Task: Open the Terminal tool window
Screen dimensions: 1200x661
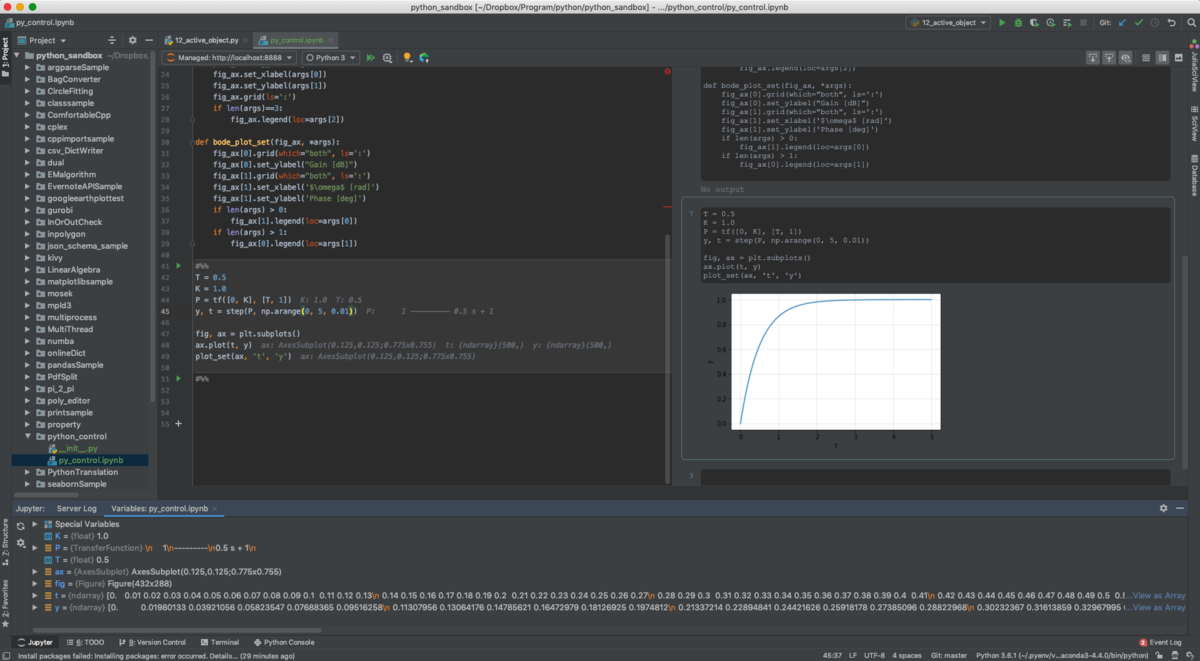Action: [x=219, y=642]
